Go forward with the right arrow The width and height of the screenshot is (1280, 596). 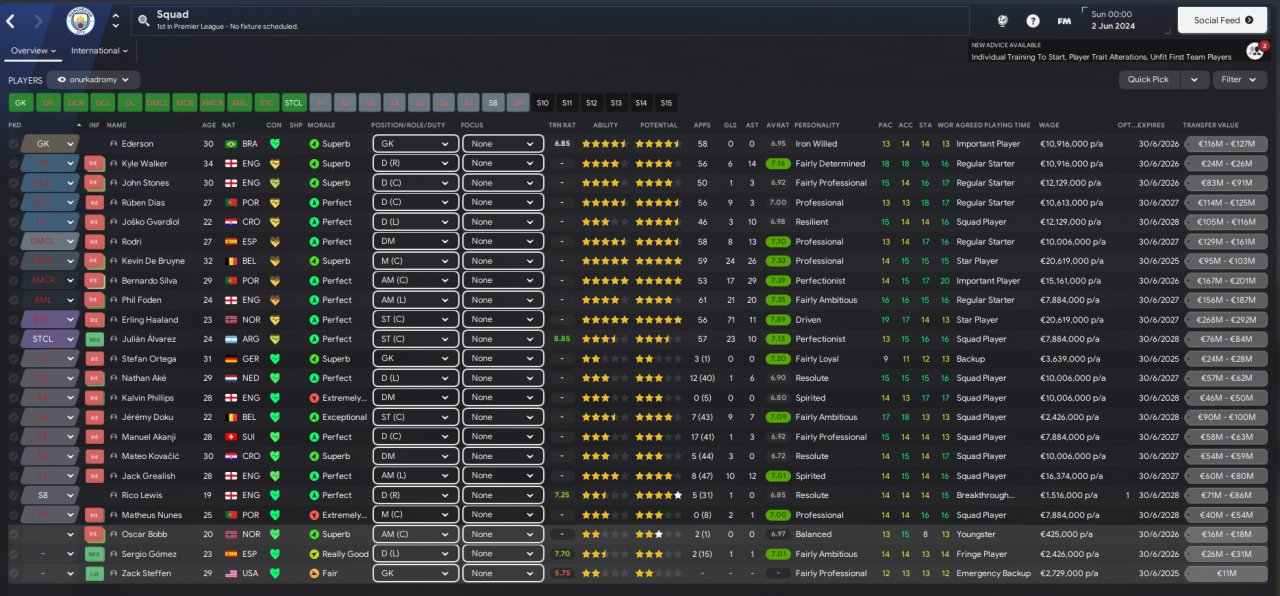38,20
